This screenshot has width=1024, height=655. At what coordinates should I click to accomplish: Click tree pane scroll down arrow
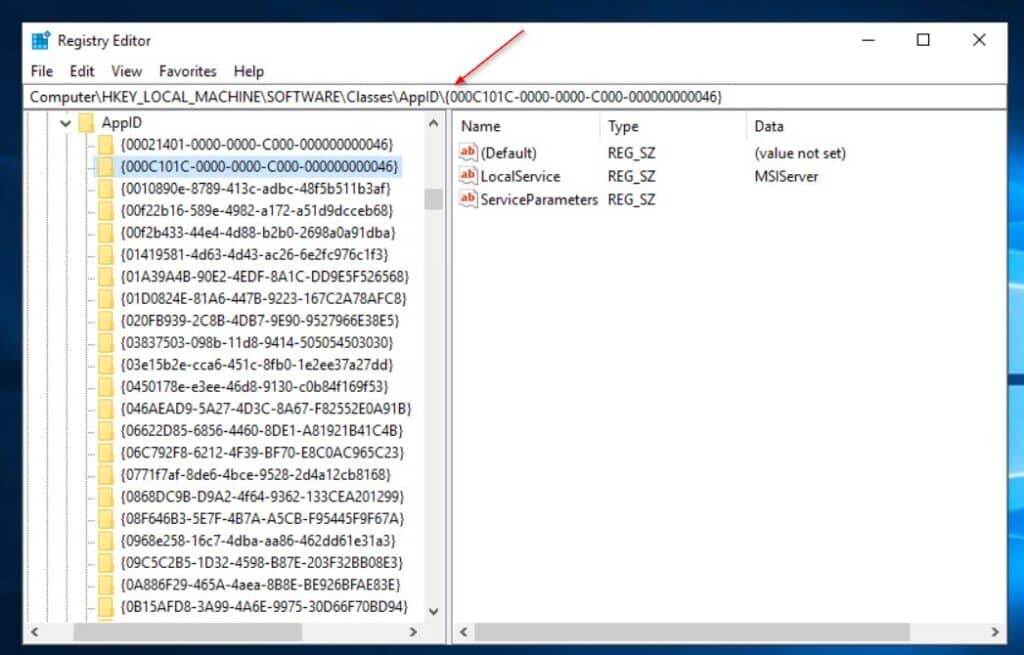pyautogui.click(x=434, y=611)
